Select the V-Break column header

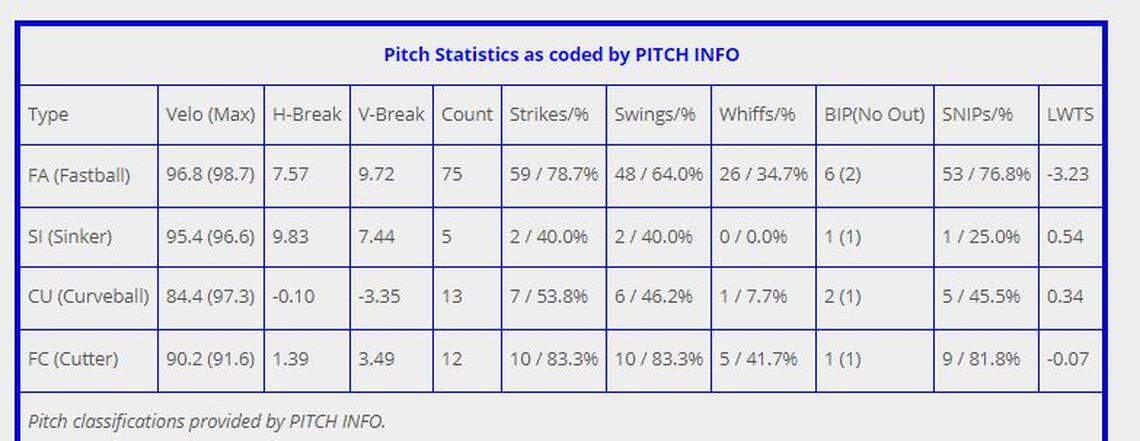click(391, 114)
